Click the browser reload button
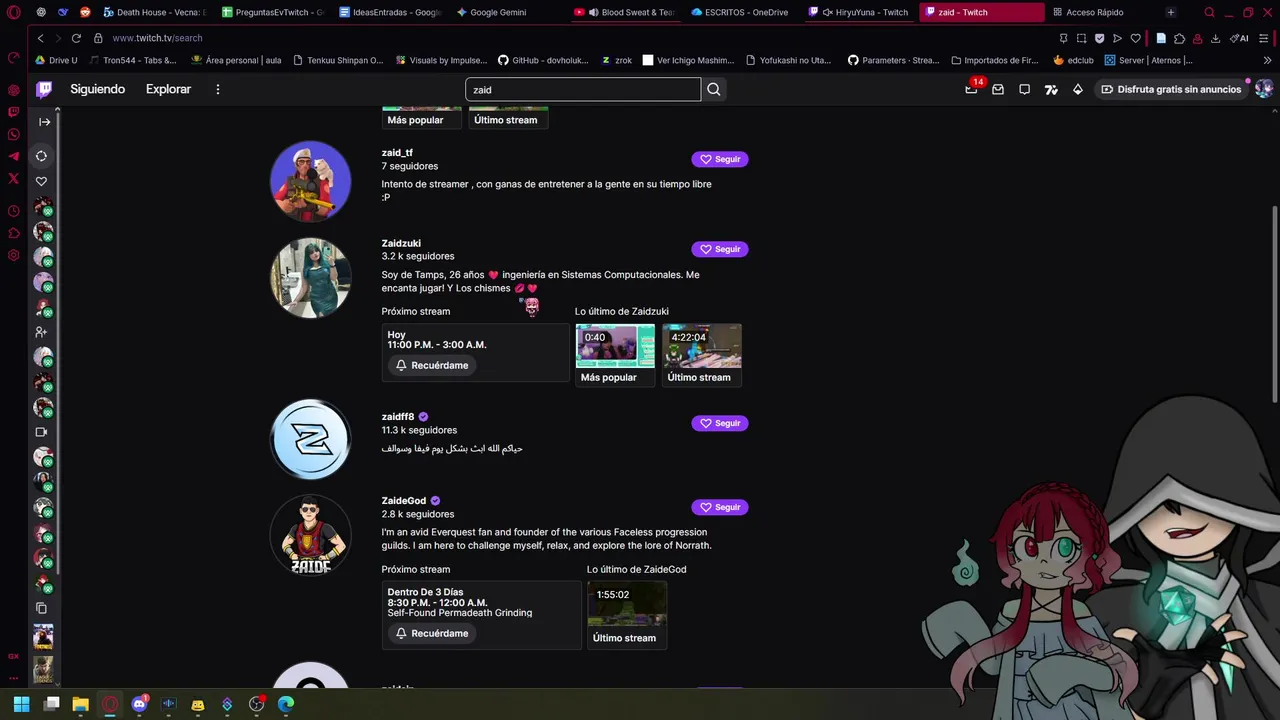Image resolution: width=1280 pixels, height=720 pixels. coord(76,38)
